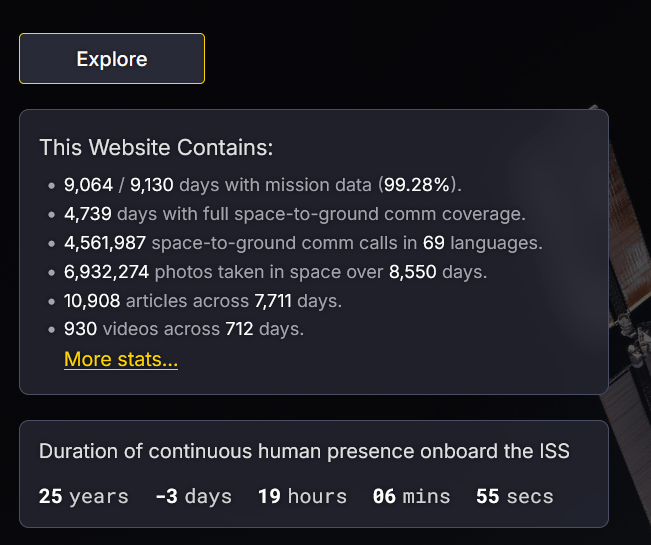Click the 6,932,274 photos count

click(105, 272)
